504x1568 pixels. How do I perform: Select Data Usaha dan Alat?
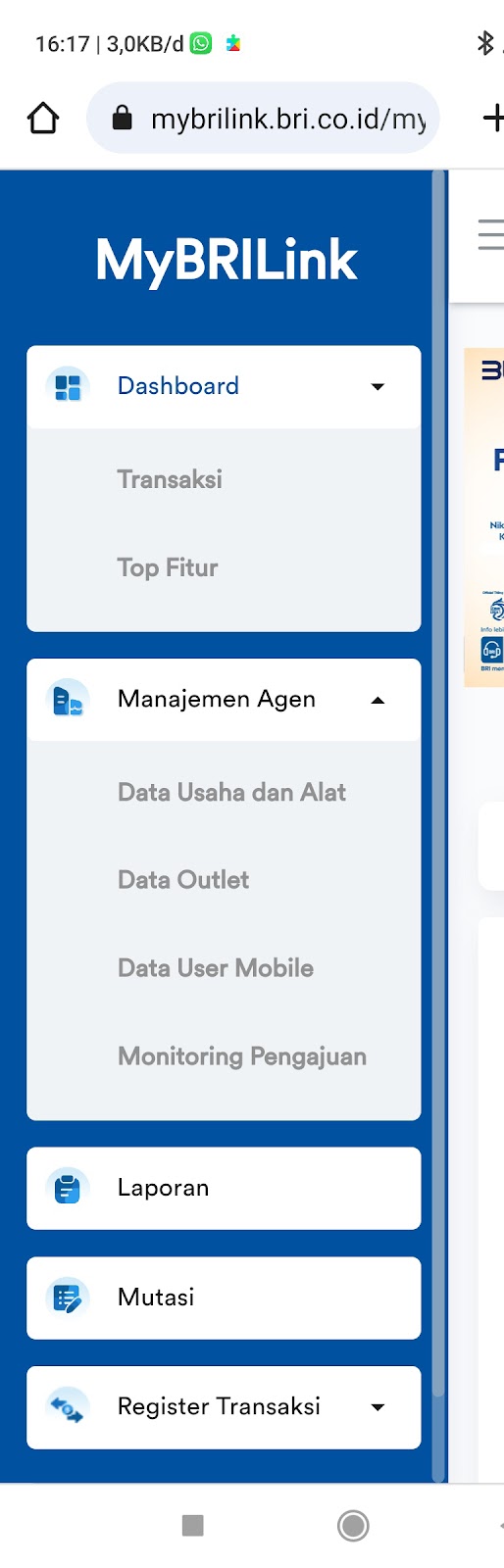(x=231, y=792)
